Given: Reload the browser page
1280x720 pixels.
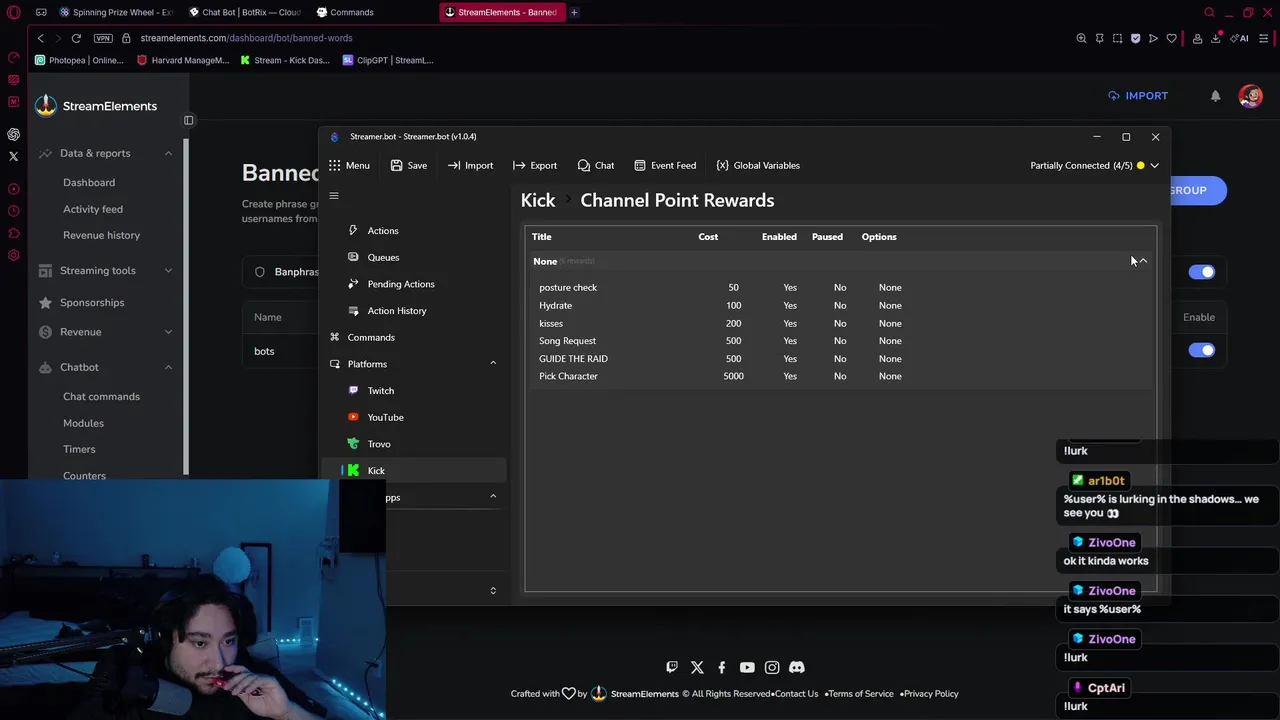Looking at the screenshot, I should click(76, 38).
